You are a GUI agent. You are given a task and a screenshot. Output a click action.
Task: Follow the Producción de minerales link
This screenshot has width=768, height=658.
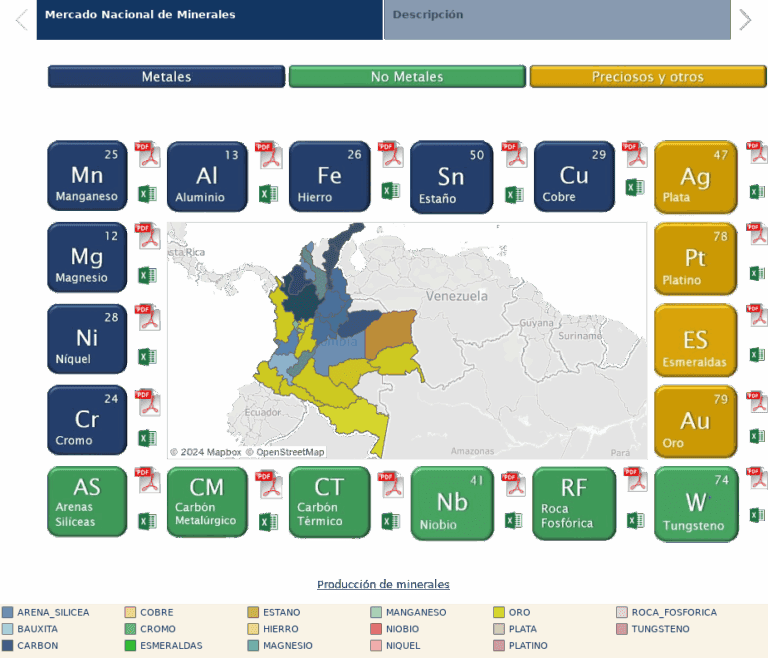pos(383,584)
